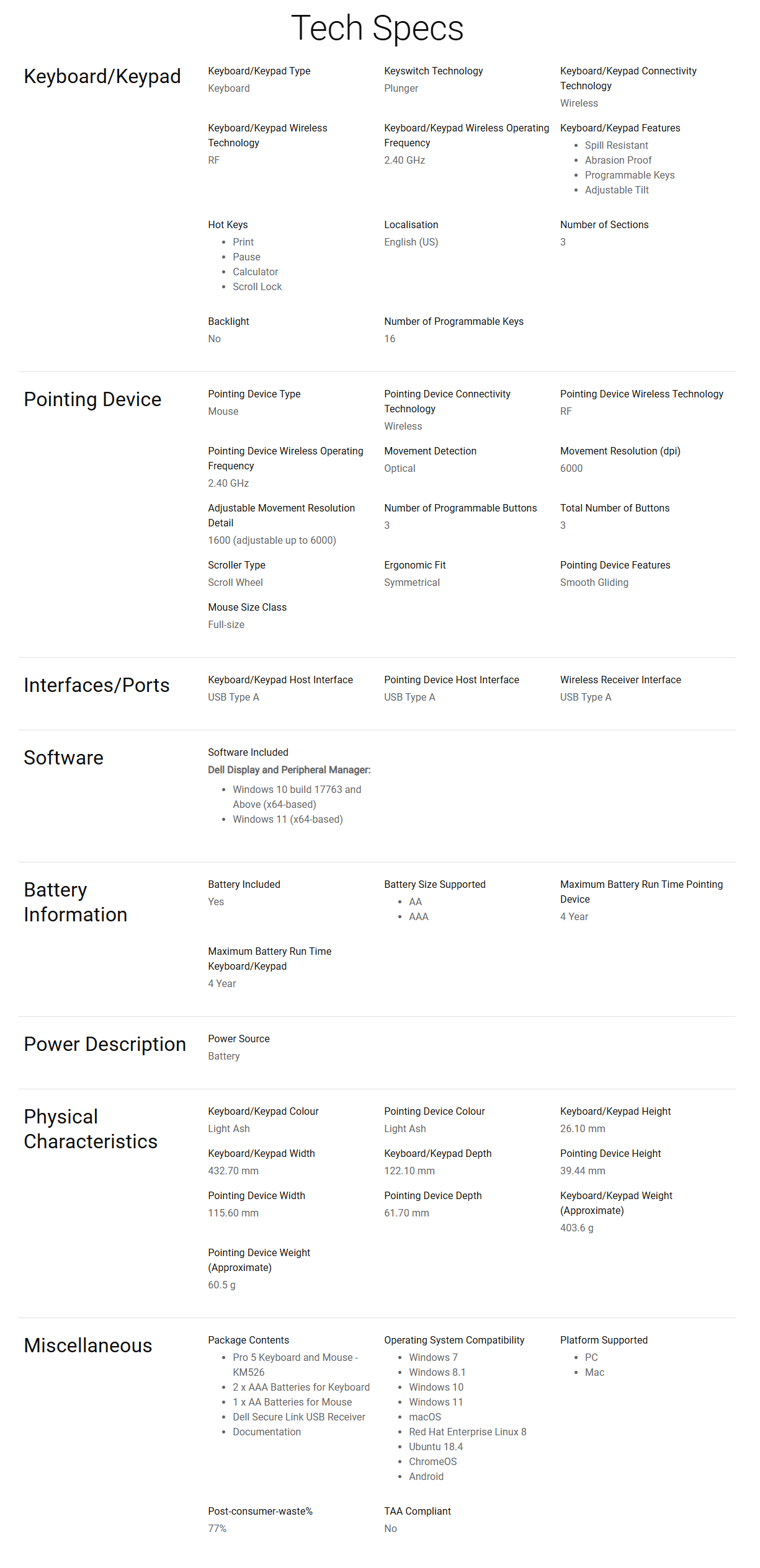Select the Calculator hot key entry
The width and height of the screenshot is (760, 1568).
(255, 272)
